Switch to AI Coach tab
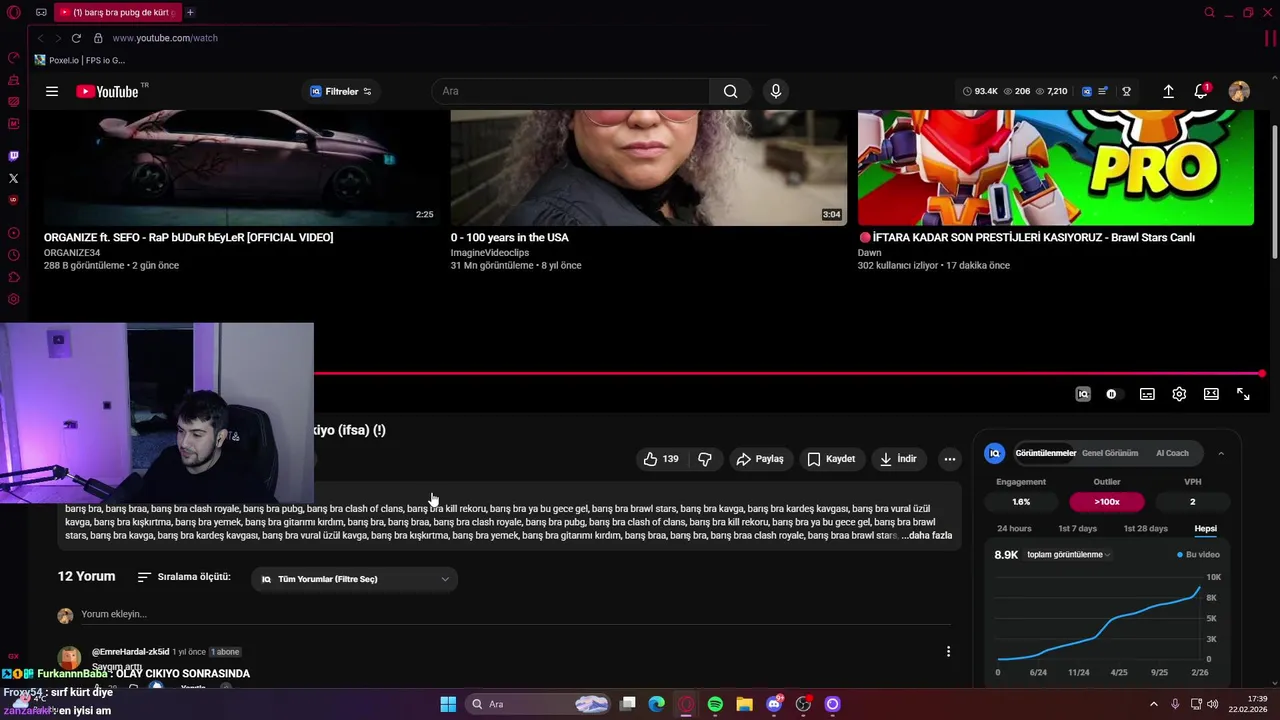Image resolution: width=1280 pixels, height=720 pixels. point(1172,453)
